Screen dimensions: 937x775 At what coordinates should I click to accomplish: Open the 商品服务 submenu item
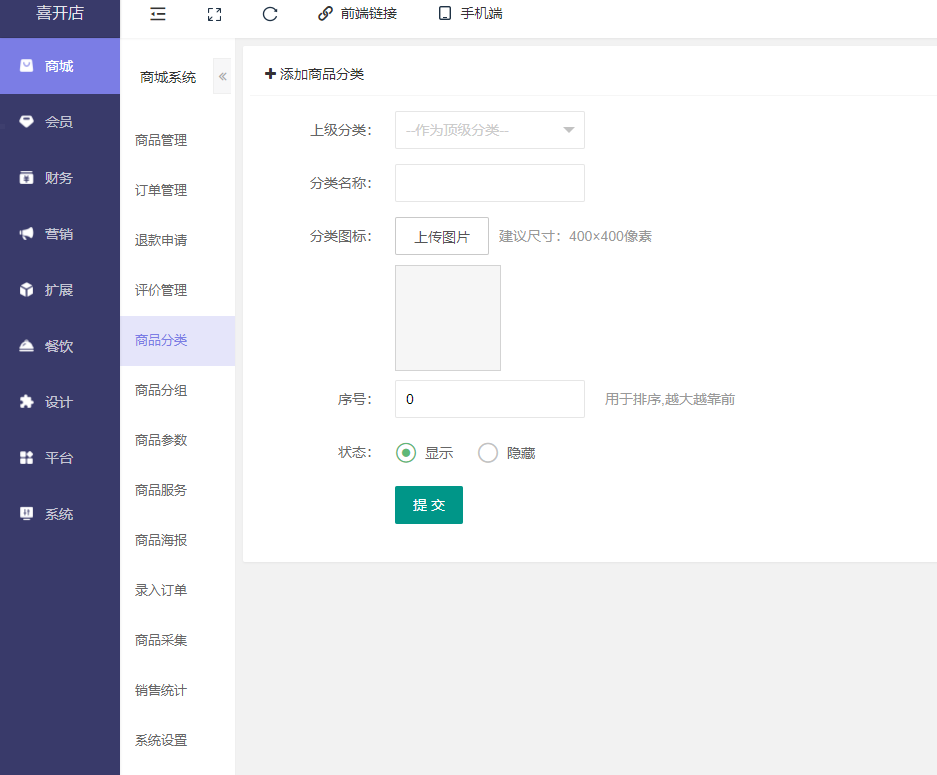click(177, 491)
